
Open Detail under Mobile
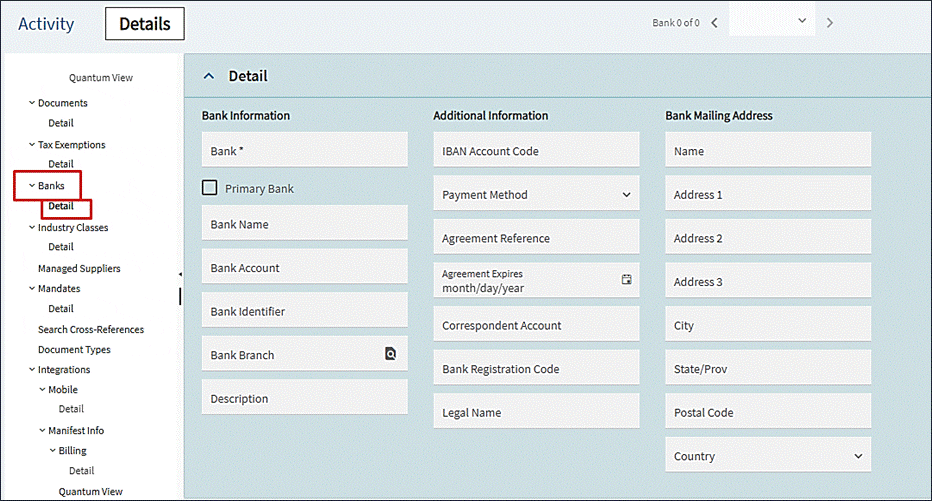(71, 409)
